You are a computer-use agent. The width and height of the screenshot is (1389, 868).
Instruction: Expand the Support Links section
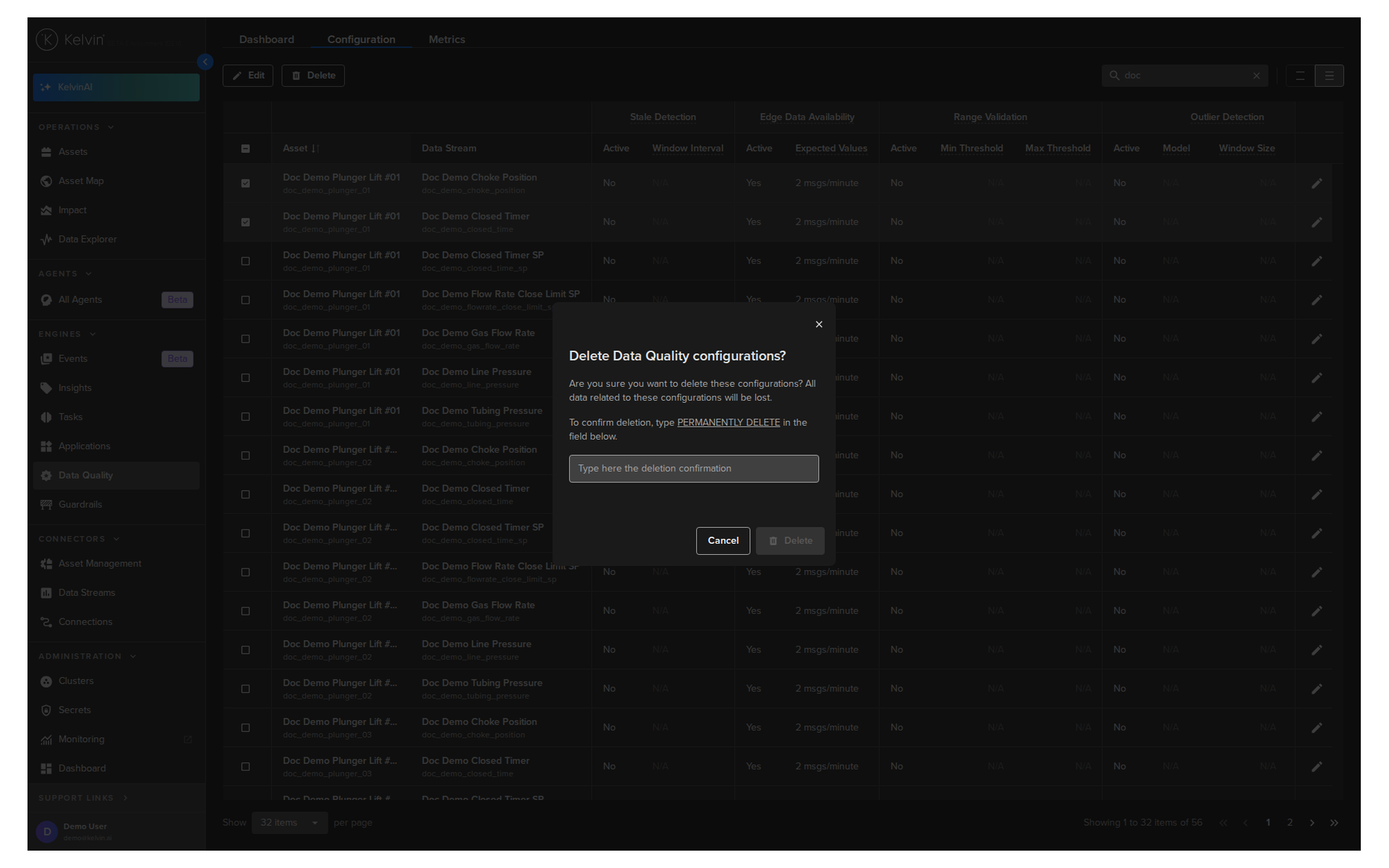[x=83, y=798]
